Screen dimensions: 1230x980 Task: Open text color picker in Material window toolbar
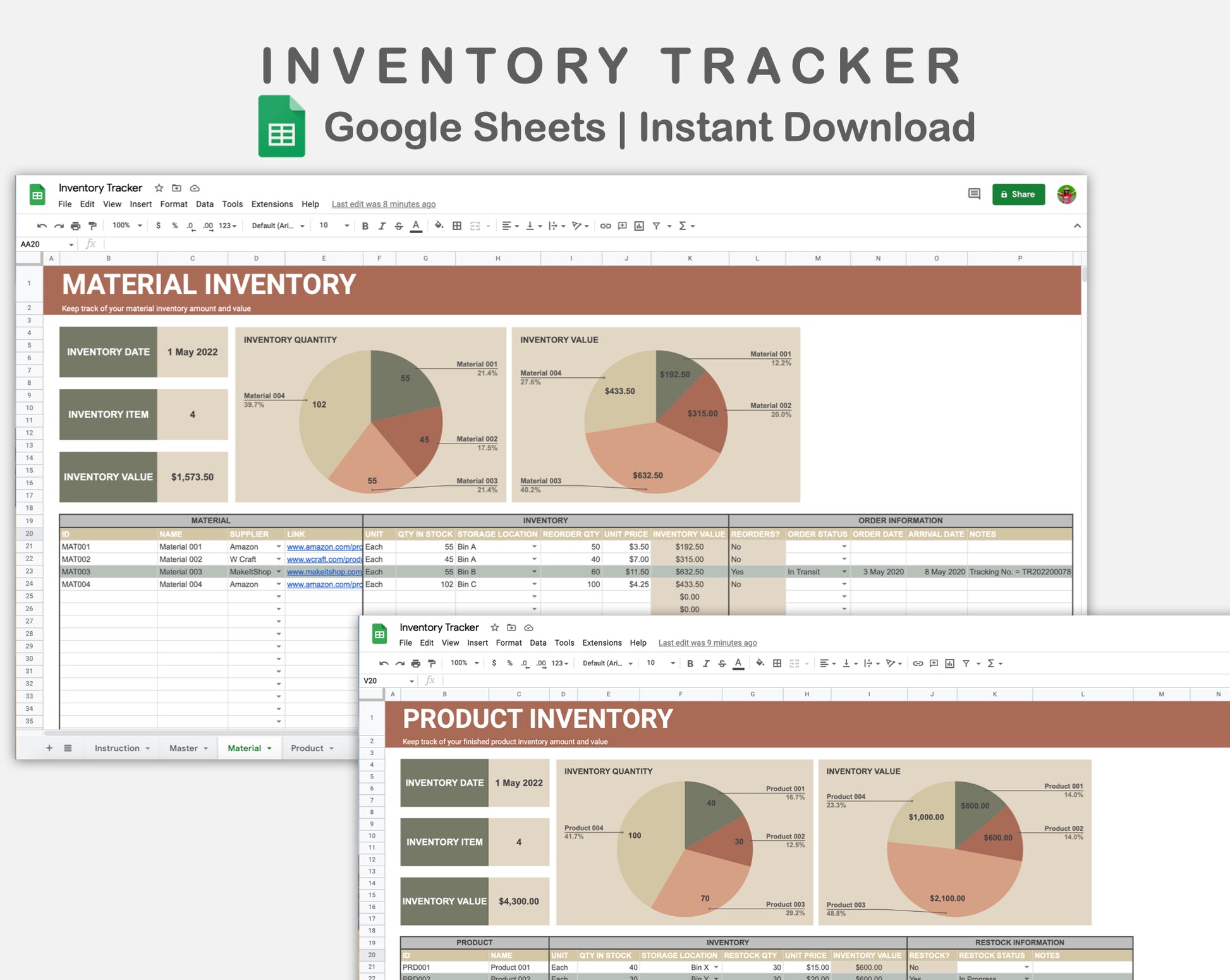[416, 226]
